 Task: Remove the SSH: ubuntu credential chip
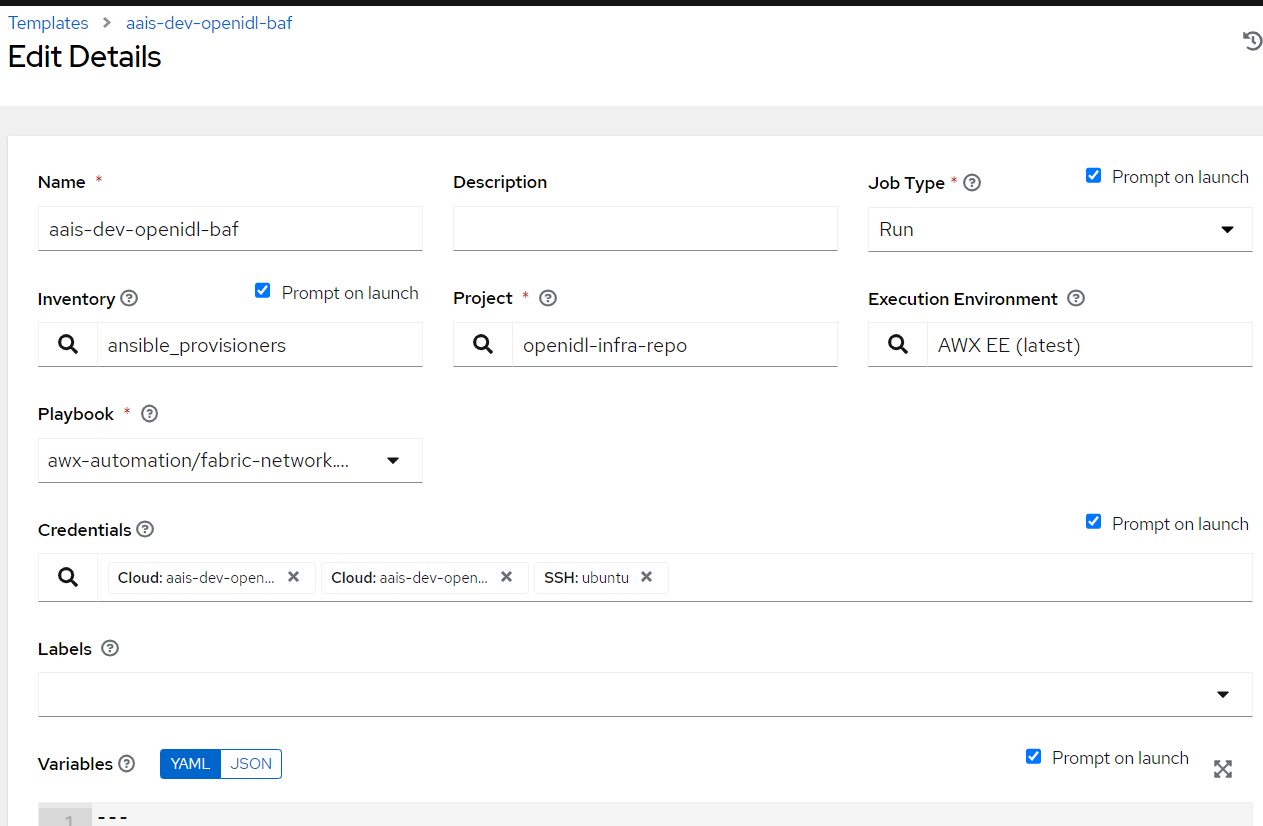coord(646,577)
